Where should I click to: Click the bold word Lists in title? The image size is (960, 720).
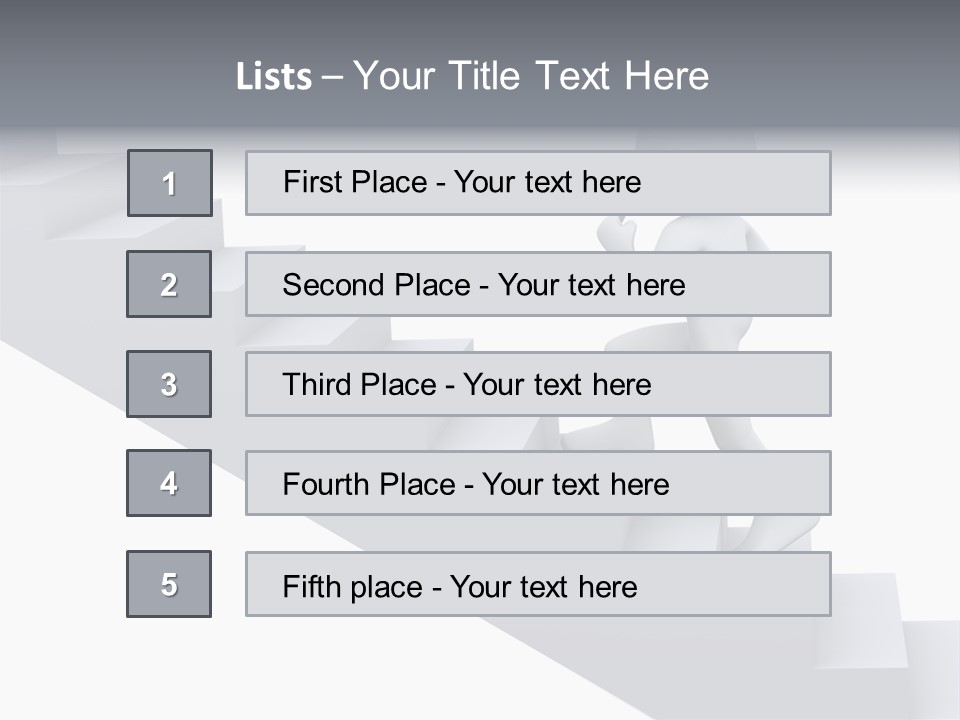(x=274, y=77)
